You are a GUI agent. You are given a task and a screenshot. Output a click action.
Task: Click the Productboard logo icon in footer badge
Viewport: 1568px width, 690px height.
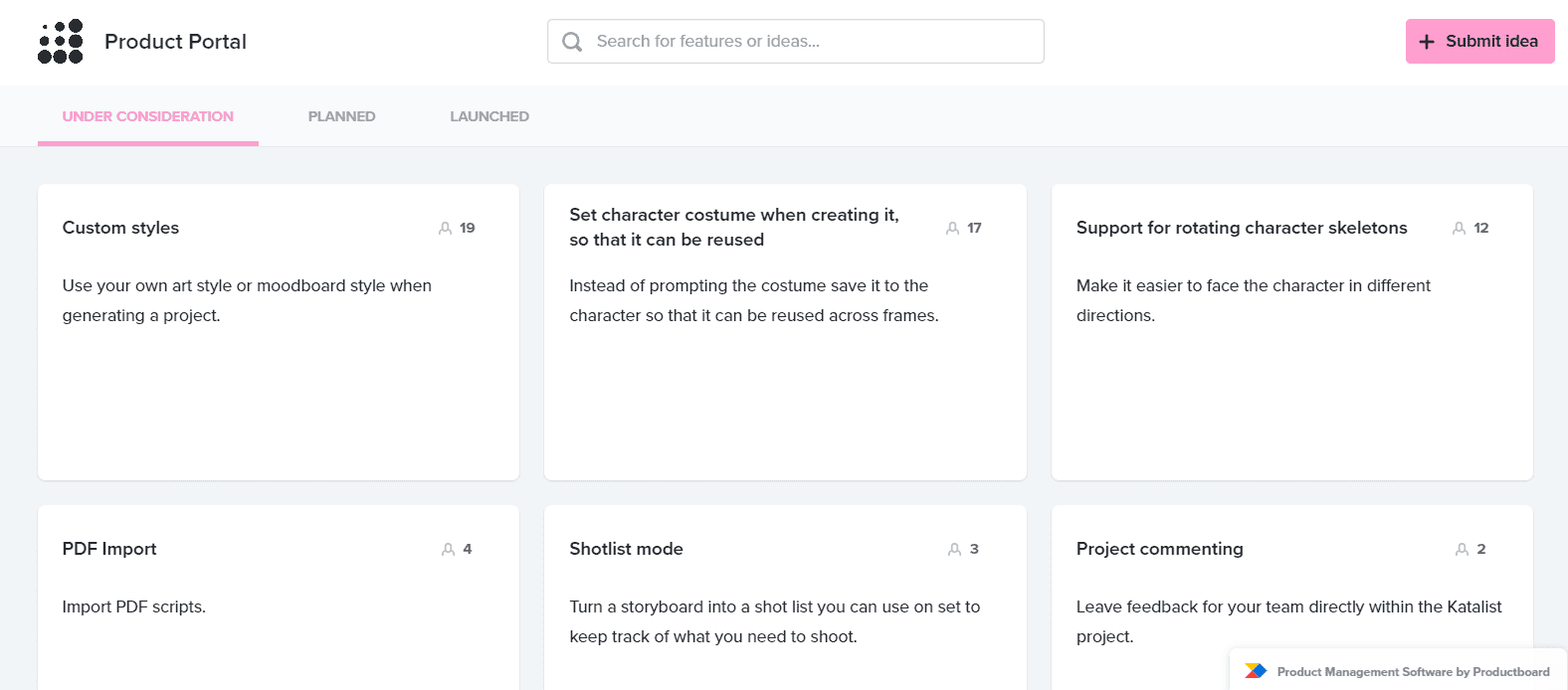(1256, 672)
